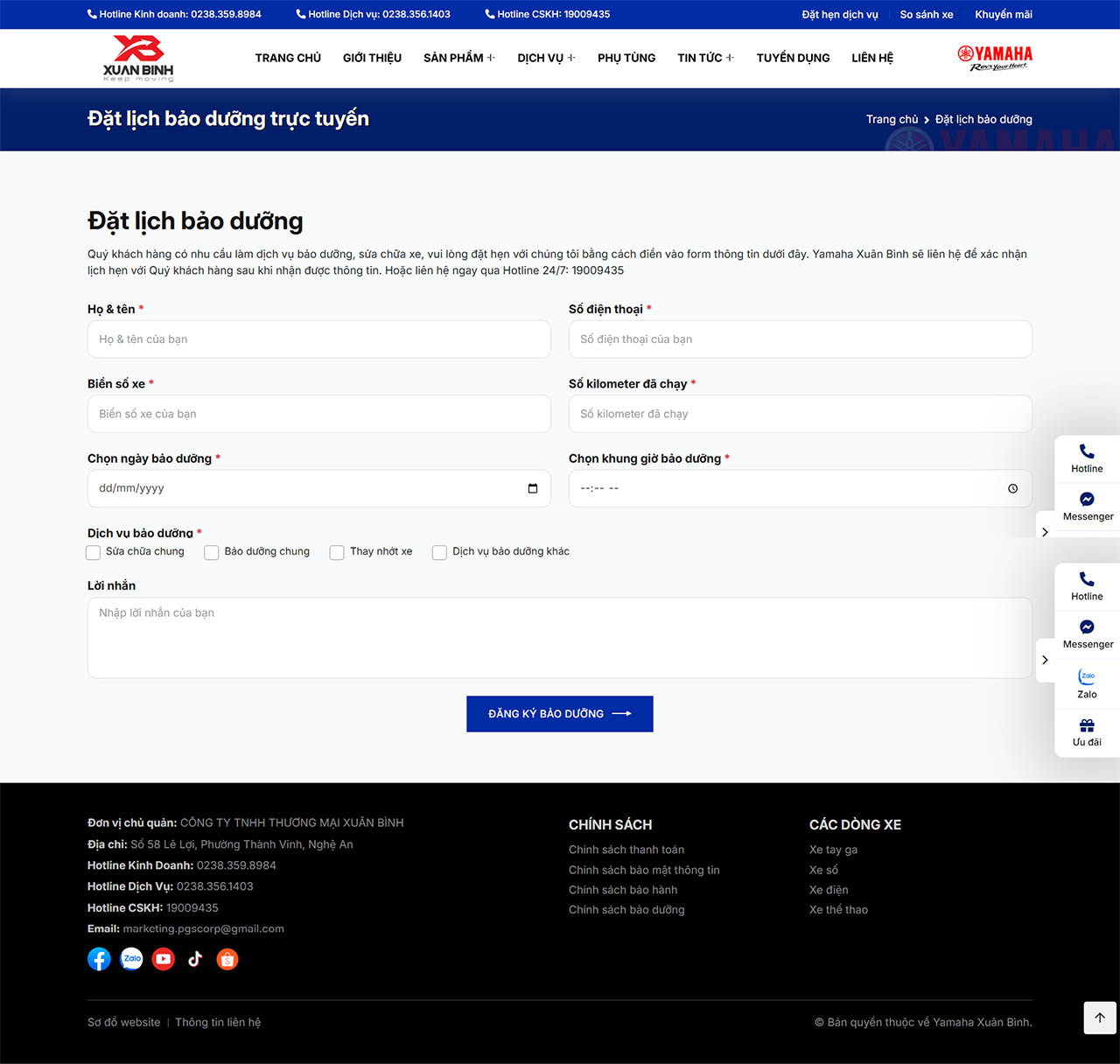Enable the Bảo dưỡng chung checkbox

[212, 552]
